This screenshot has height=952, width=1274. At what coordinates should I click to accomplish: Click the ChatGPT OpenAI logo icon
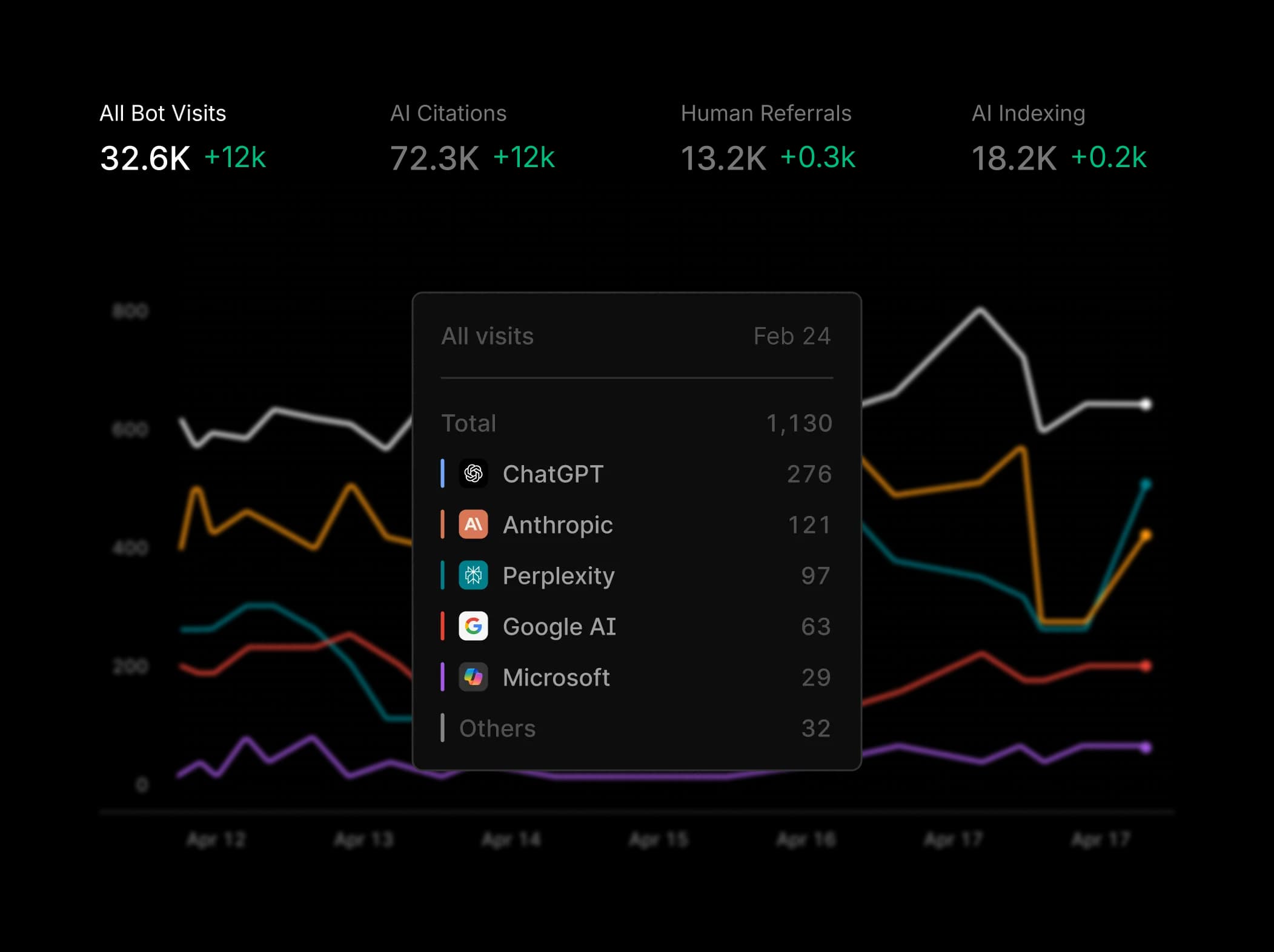coord(474,474)
